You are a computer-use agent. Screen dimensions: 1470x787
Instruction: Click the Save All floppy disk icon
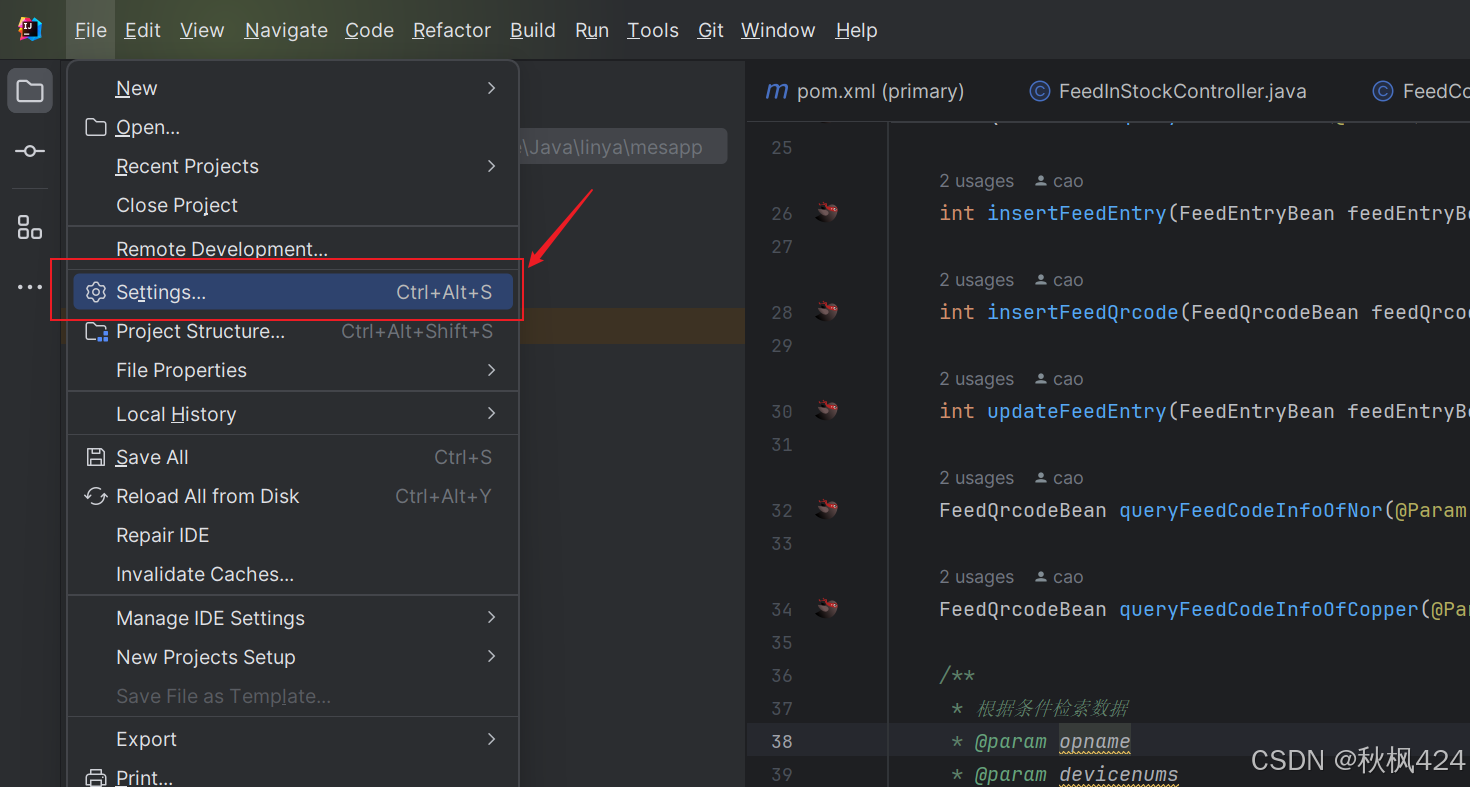click(x=95, y=457)
